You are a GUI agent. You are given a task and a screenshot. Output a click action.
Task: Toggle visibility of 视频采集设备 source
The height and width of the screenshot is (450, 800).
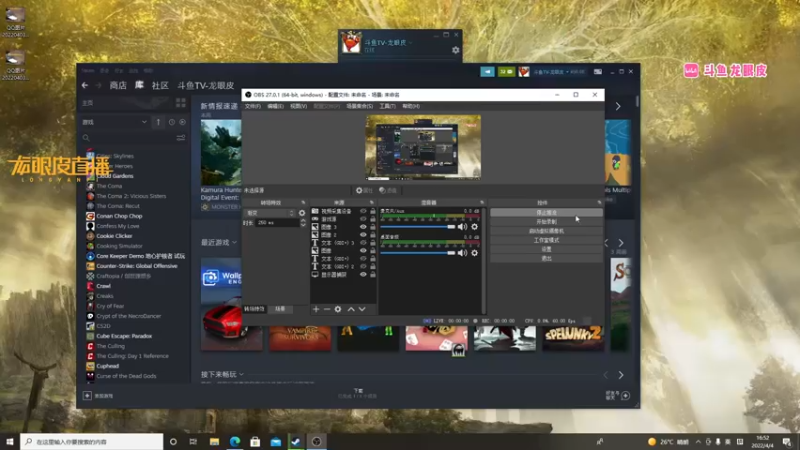point(363,211)
